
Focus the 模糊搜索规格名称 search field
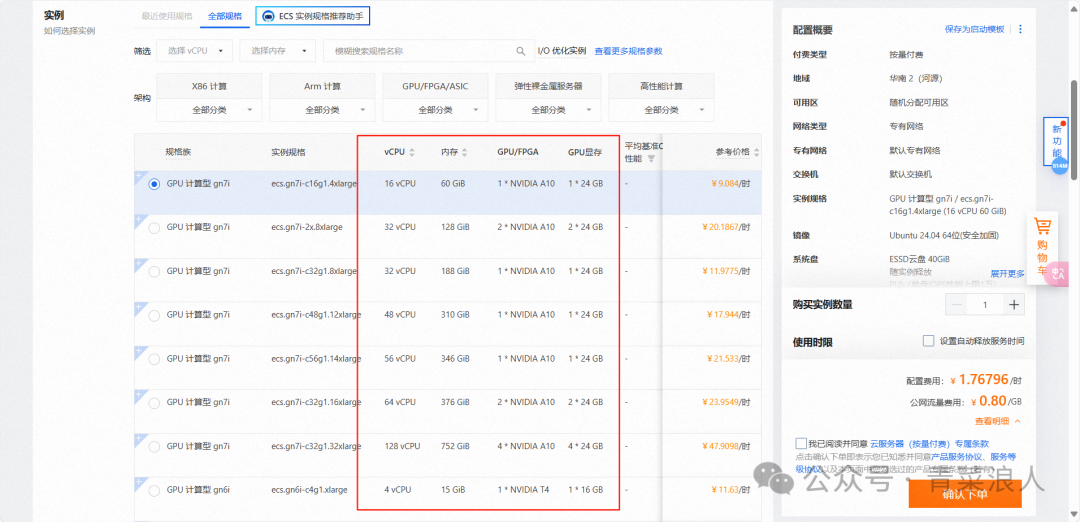click(x=428, y=51)
